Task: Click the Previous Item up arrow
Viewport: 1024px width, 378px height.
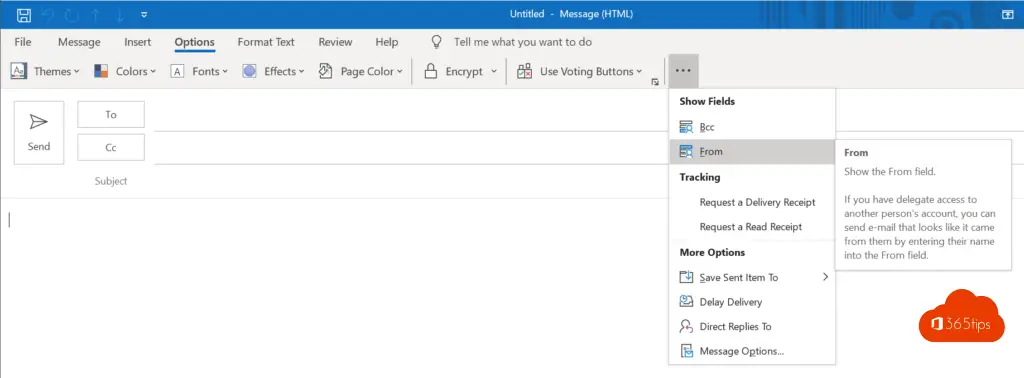Action: click(x=95, y=14)
